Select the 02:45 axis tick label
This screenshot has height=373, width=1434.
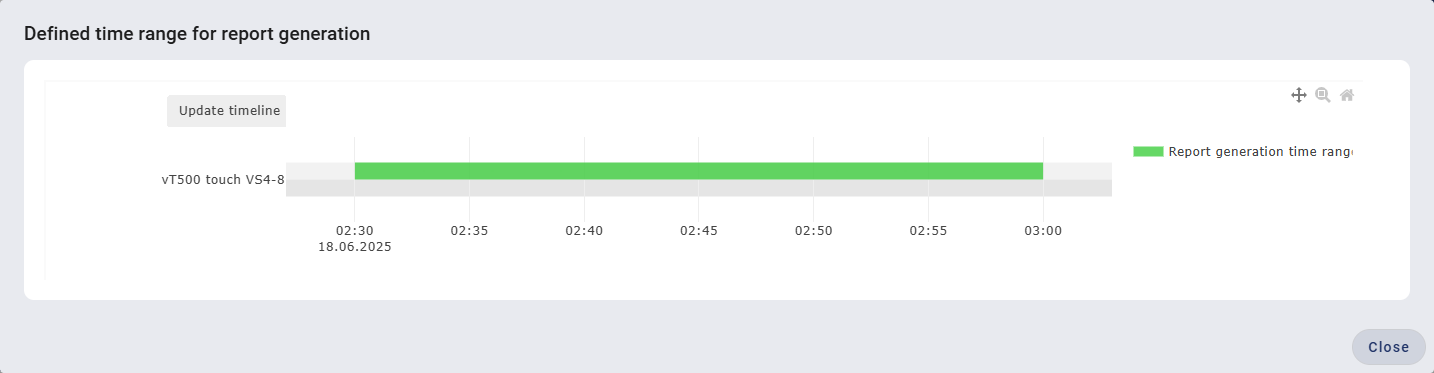point(699,230)
